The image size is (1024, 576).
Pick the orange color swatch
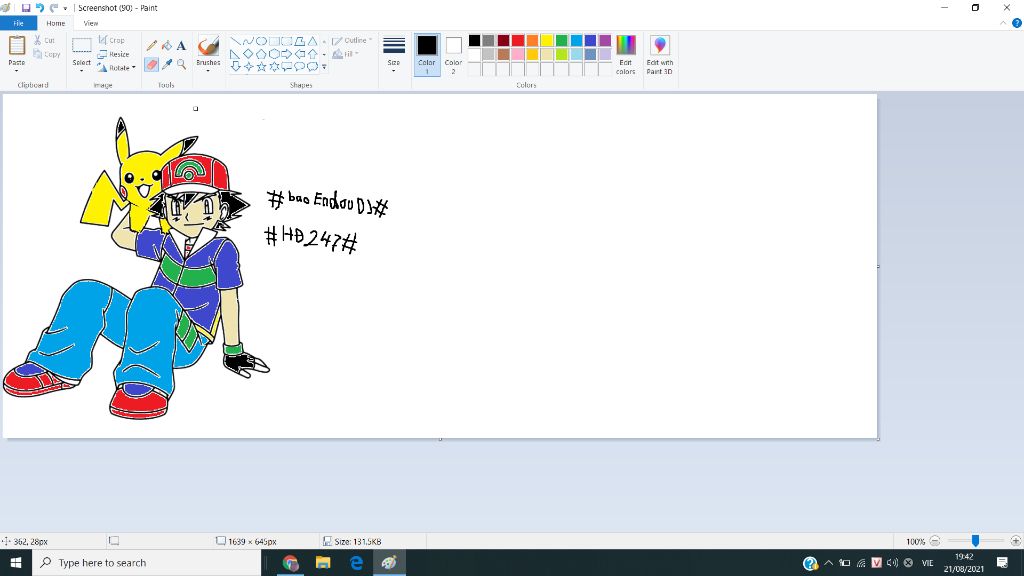pos(532,40)
